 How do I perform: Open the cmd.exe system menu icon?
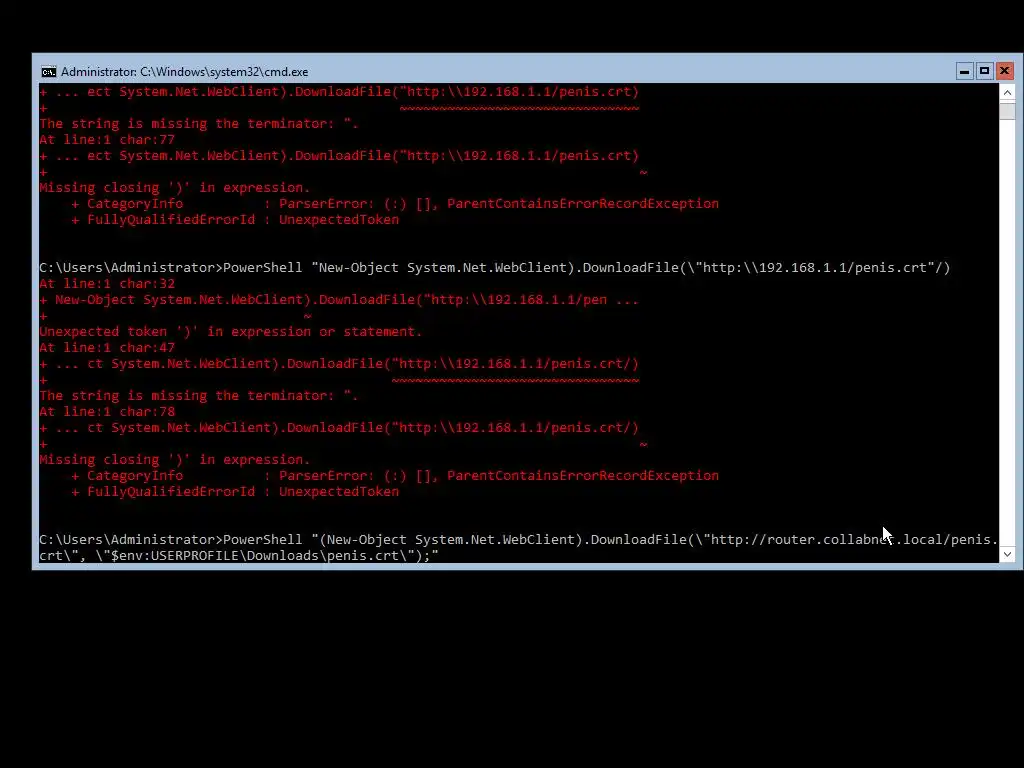49,72
